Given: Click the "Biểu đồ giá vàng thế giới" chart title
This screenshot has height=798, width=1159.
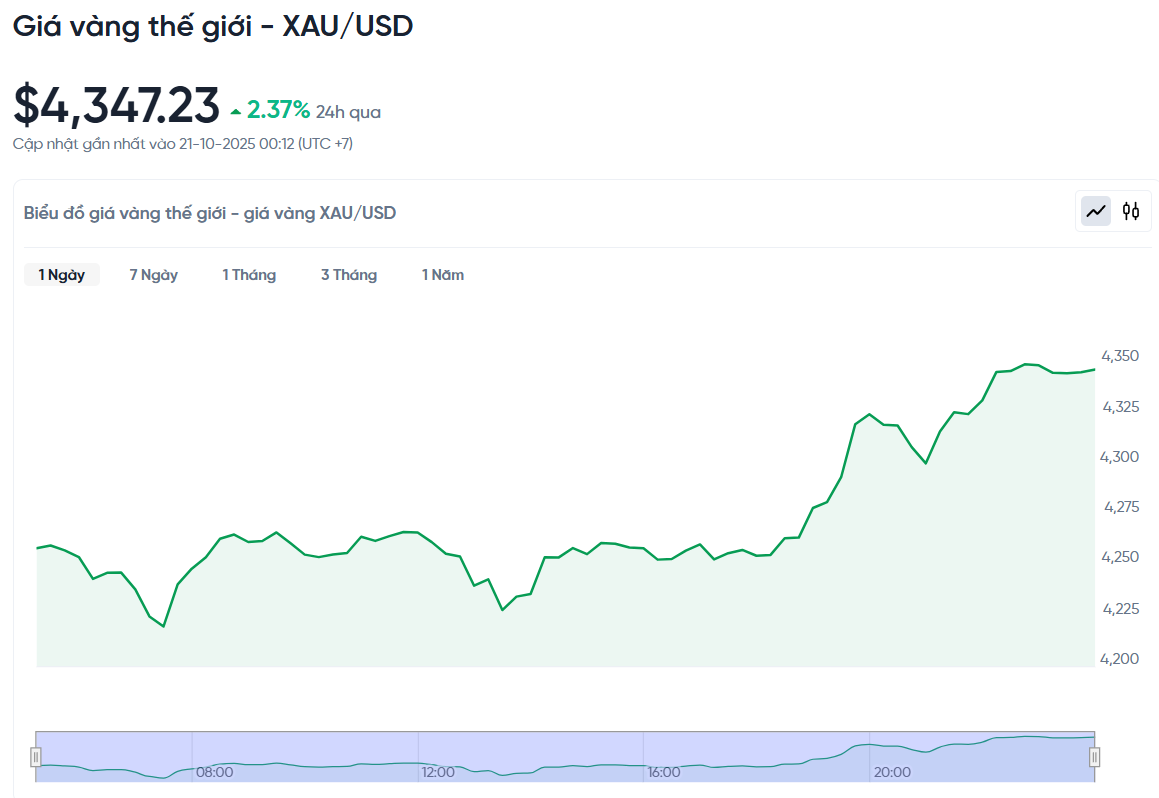Looking at the screenshot, I should point(210,213).
